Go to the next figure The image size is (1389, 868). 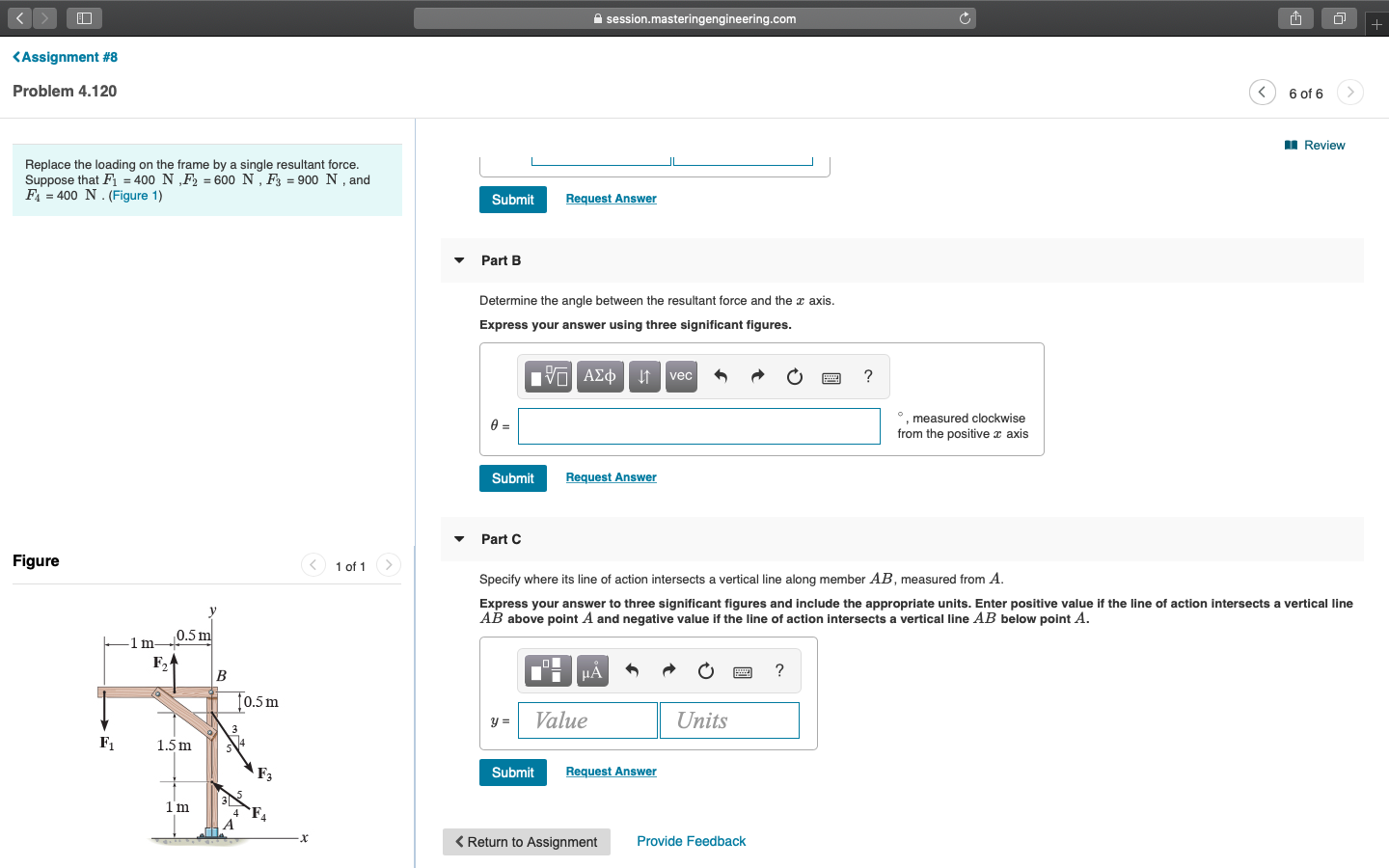387,565
